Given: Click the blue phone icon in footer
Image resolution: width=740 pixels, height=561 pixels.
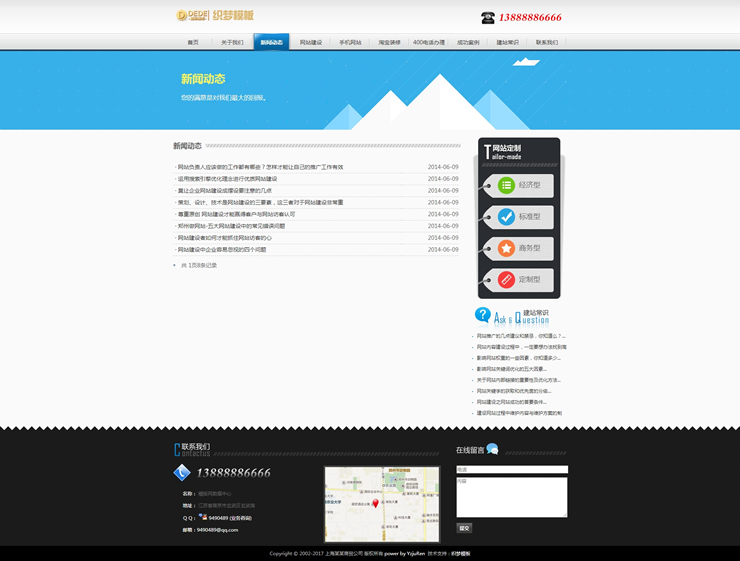Looking at the screenshot, I should [x=182, y=473].
